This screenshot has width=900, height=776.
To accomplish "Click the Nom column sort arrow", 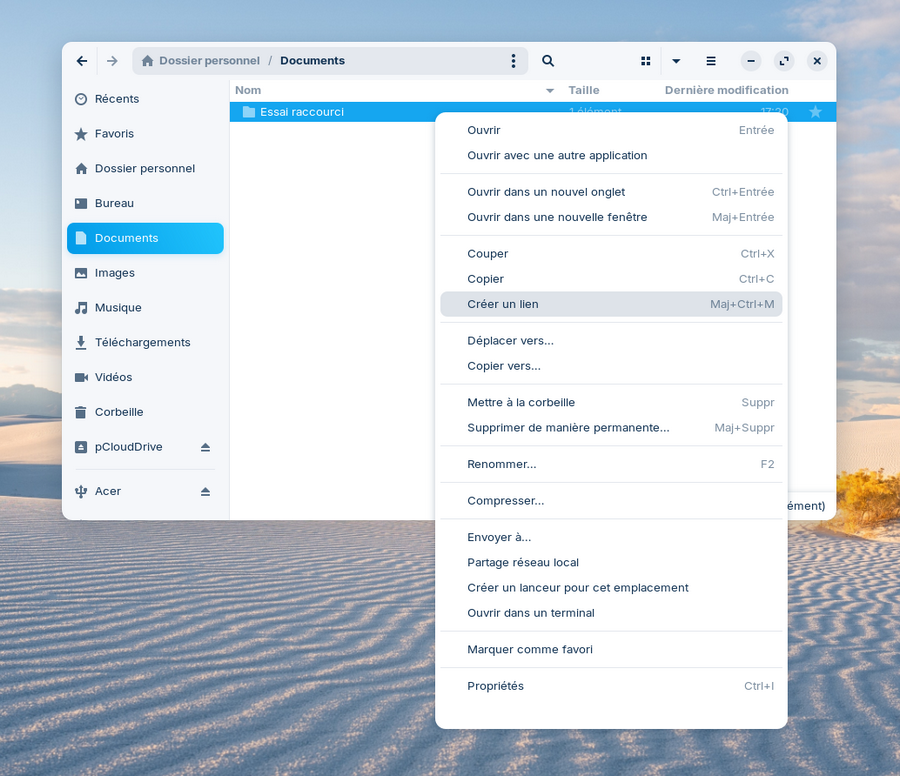I will [549, 91].
